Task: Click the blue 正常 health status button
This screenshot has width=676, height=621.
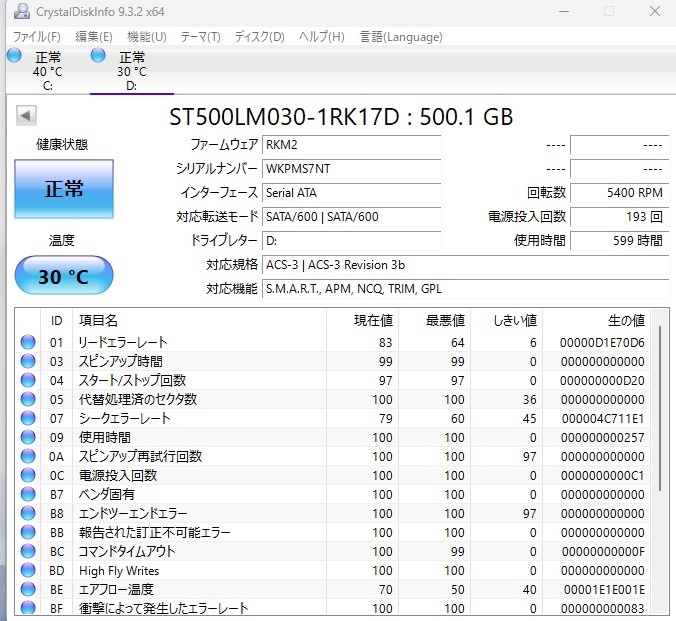Action: point(64,189)
